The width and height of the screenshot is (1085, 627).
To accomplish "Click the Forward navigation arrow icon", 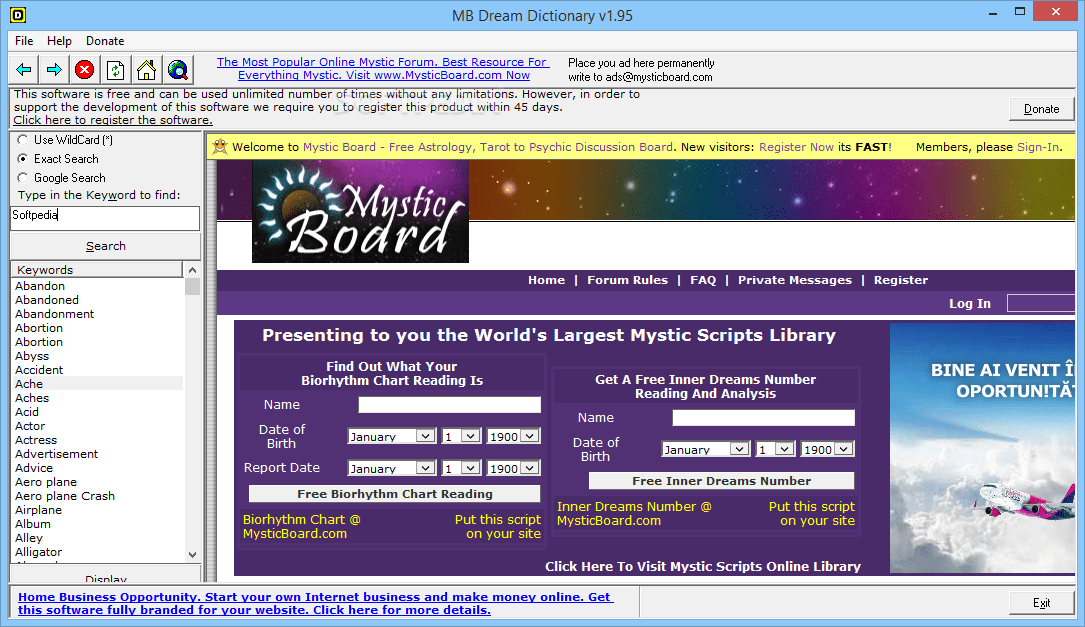I will (x=52, y=69).
